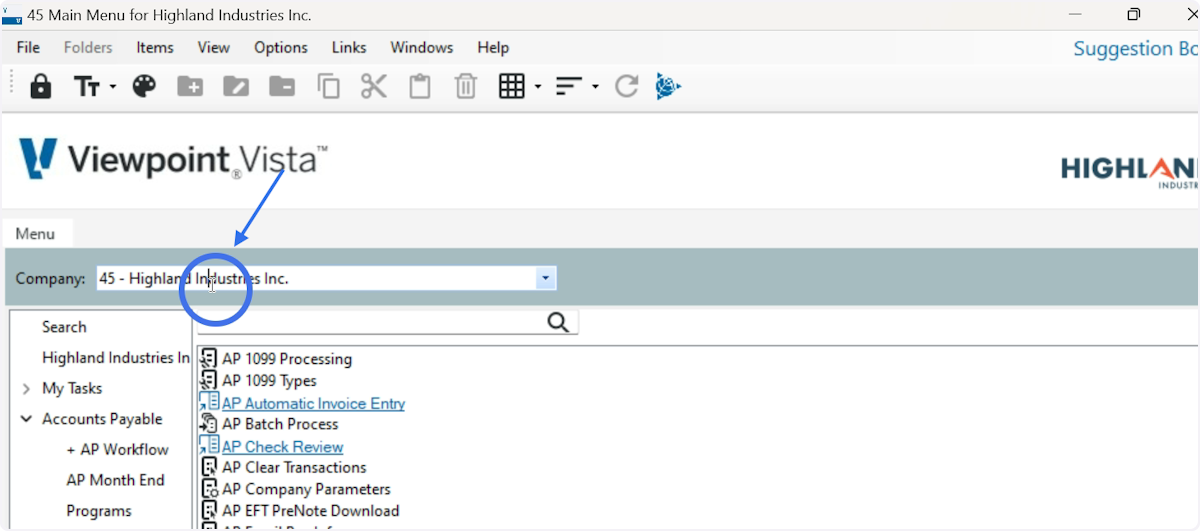
Task: Select the Menu tab
Action: coord(36,234)
